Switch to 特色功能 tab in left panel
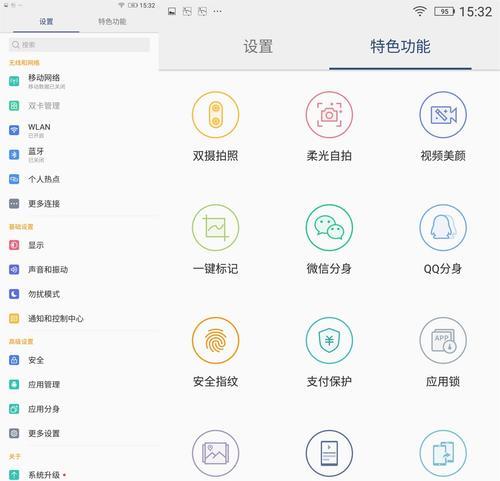The image size is (500, 481). click(x=112, y=22)
